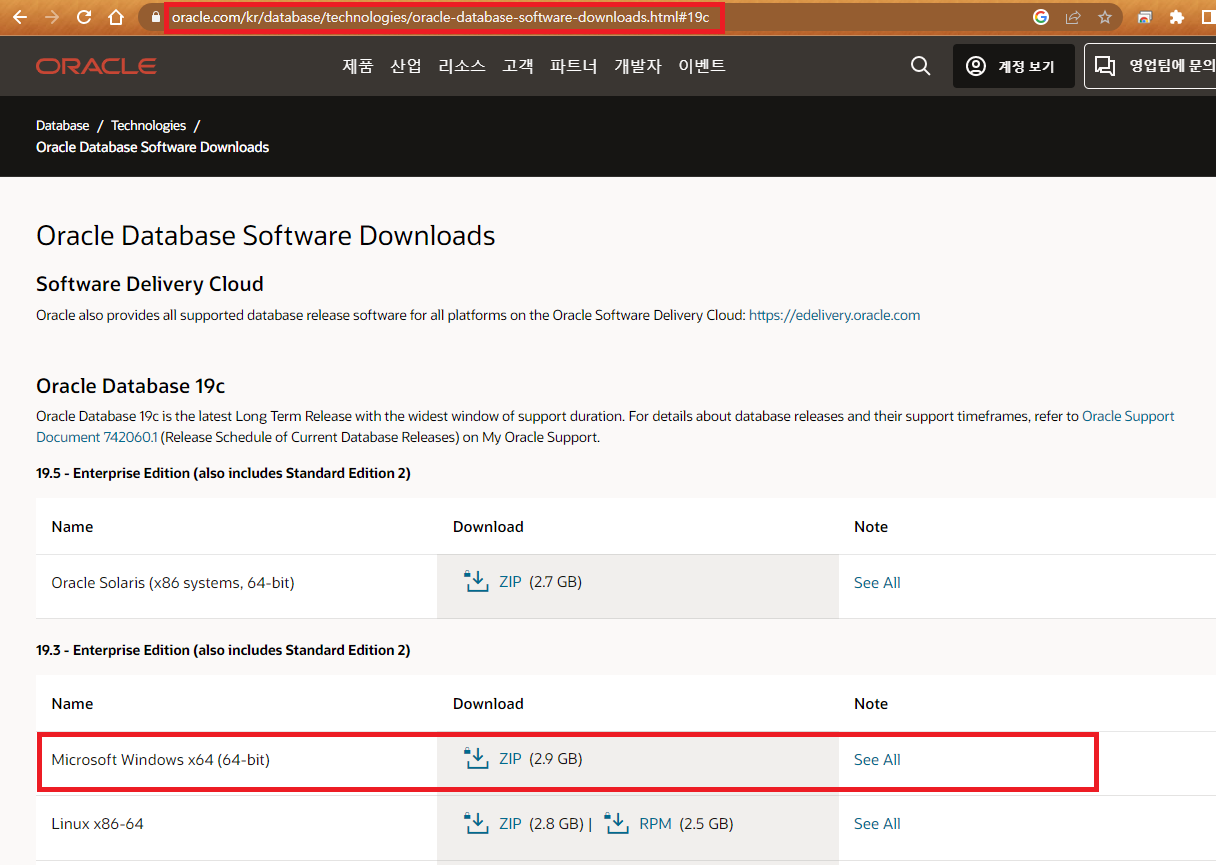1216x865 pixels.
Task: Open the 이벤트 menu
Action: coord(702,66)
